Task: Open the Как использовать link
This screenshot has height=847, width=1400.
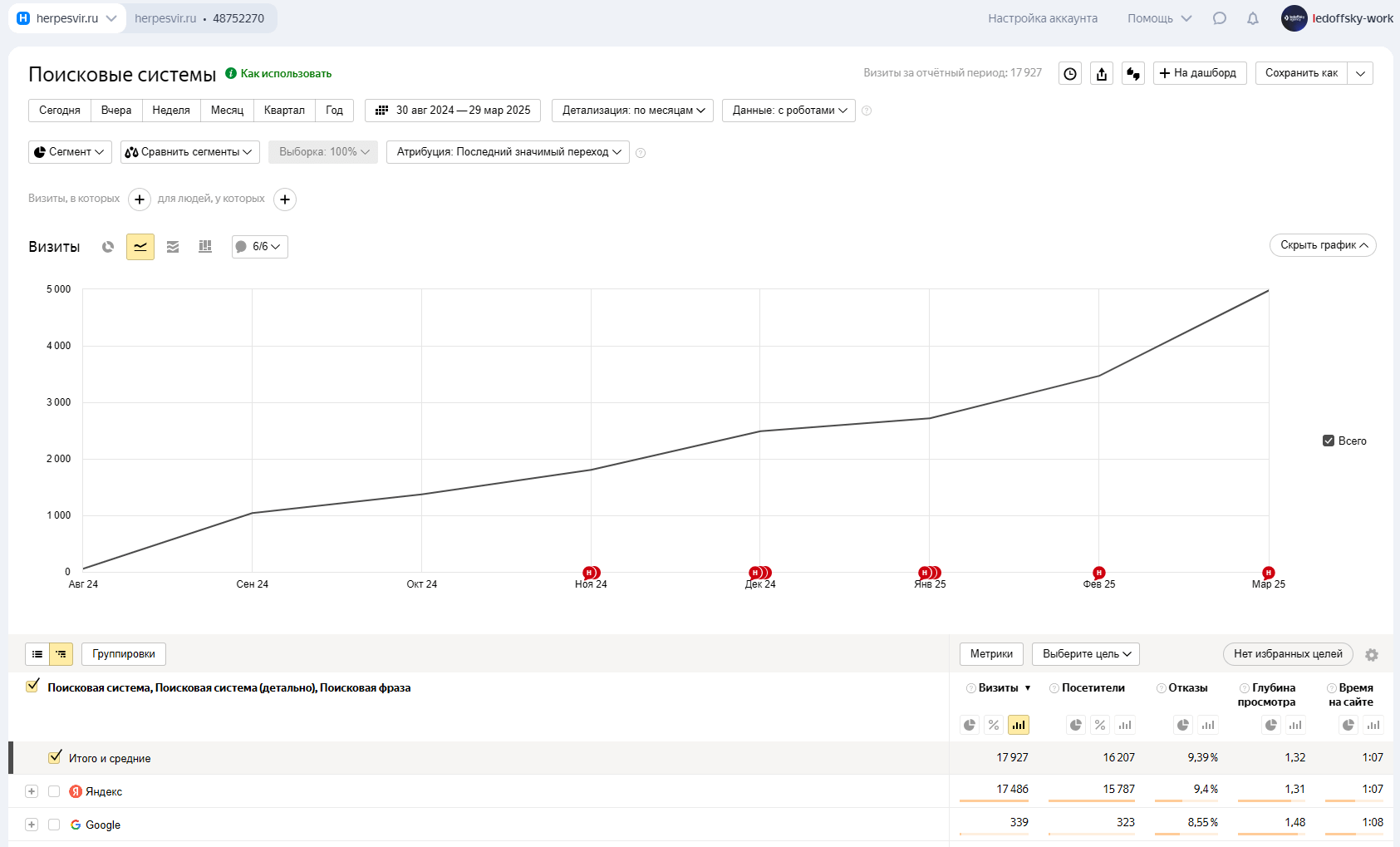Action: 285,74
